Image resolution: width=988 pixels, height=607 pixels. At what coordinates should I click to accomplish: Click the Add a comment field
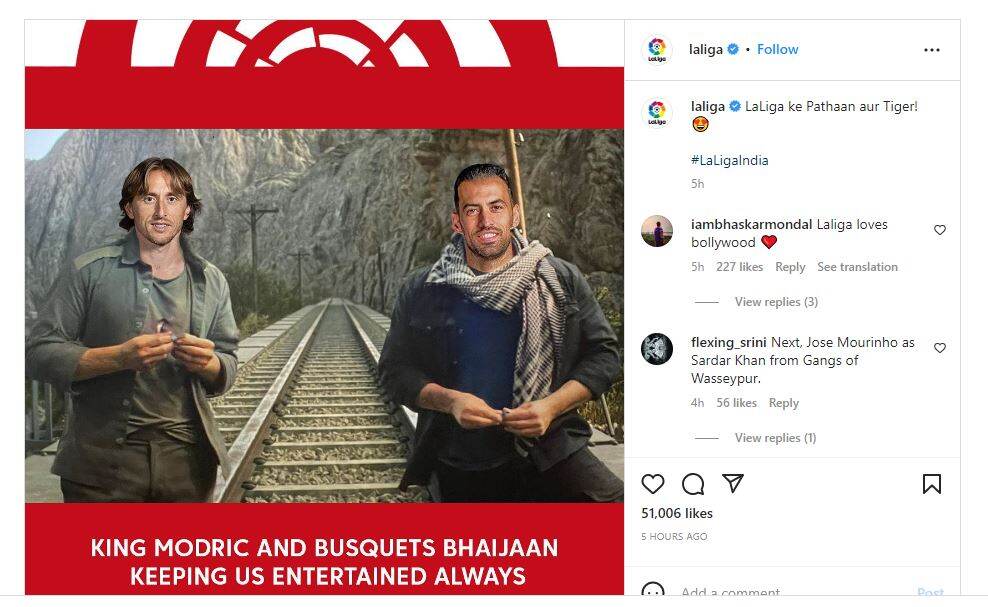794,592
